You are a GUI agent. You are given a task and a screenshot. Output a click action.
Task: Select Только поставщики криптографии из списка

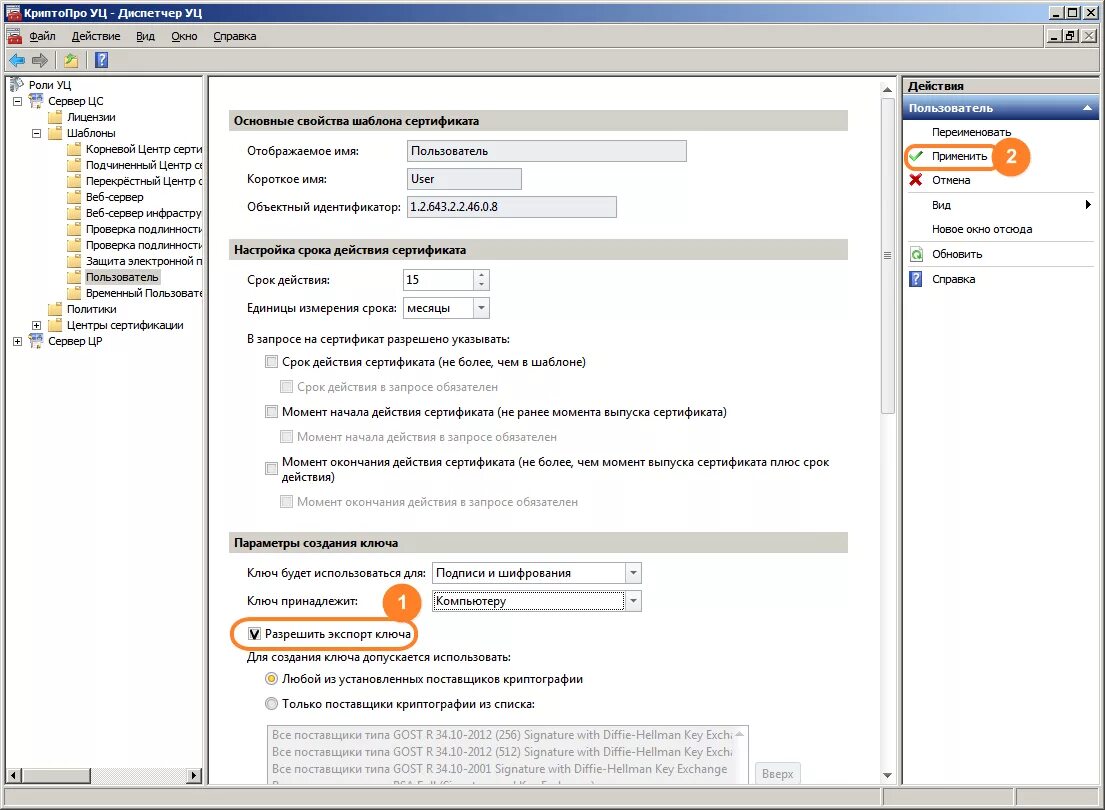[x=271, y=704]
